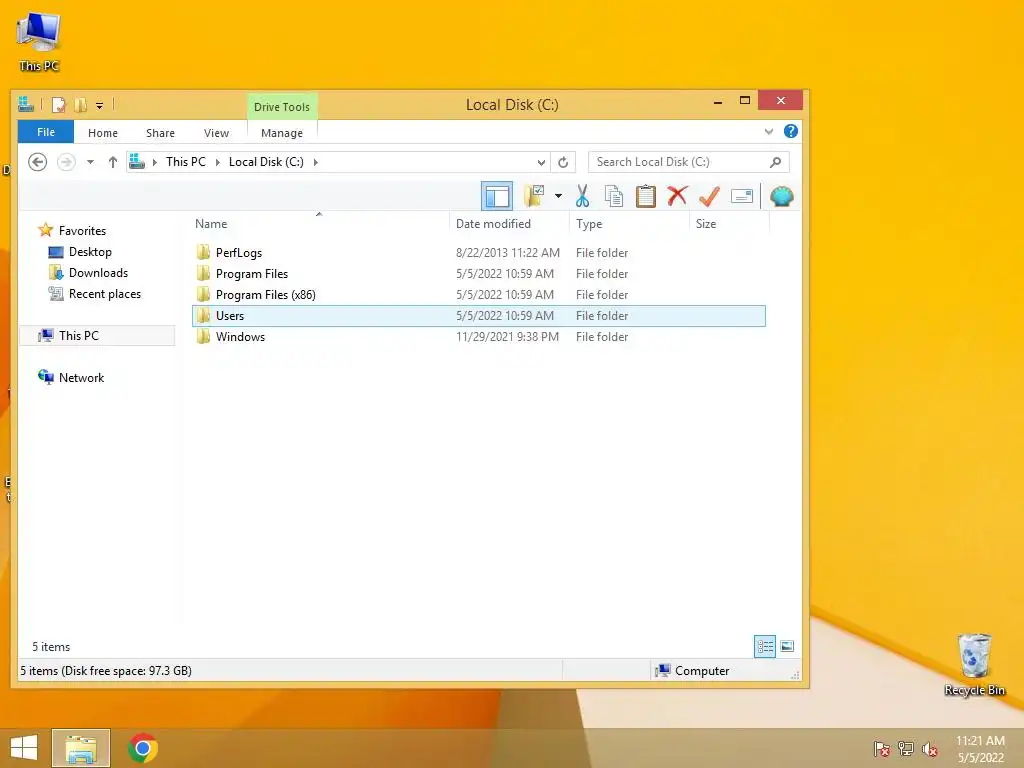1024x768 pixels.
Task: Open the folder options icon in toolbar
Action: pyautogui.click(x=535, y=195)
